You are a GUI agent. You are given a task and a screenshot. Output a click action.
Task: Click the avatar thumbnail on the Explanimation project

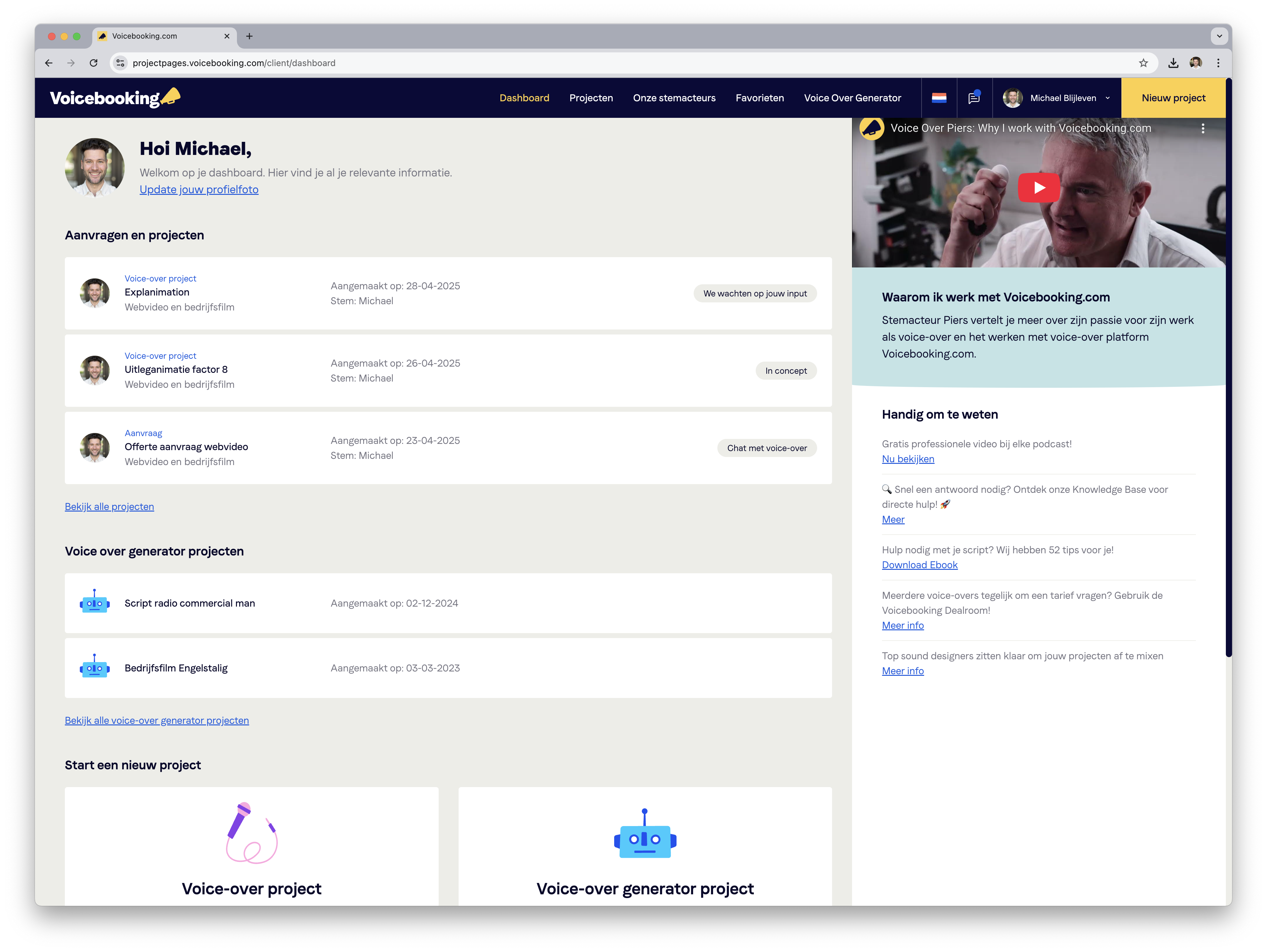click(x=94, y=293)
